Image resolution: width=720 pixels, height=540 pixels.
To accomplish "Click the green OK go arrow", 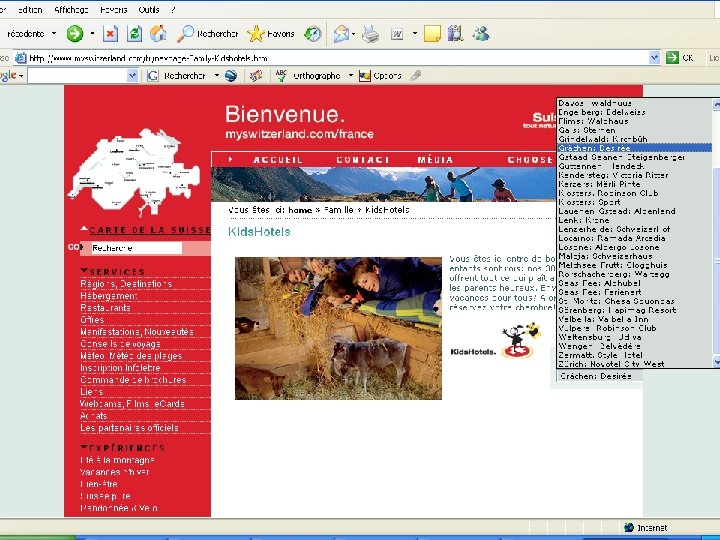I will (672, 58).
